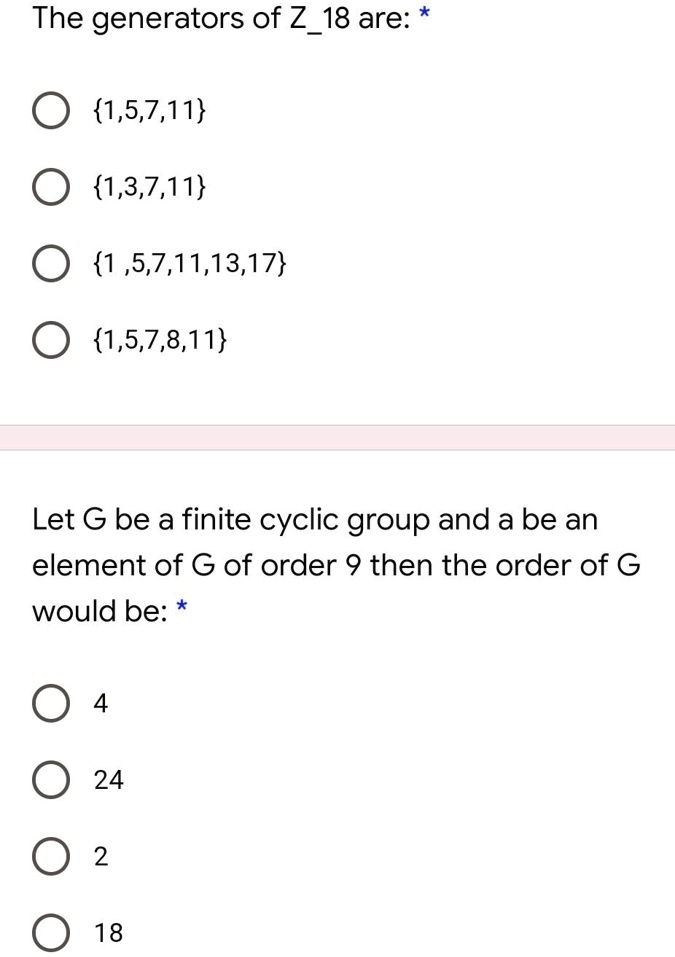
Task: Mark the radio circle for answer 2
Action: (x=51, y=857)
